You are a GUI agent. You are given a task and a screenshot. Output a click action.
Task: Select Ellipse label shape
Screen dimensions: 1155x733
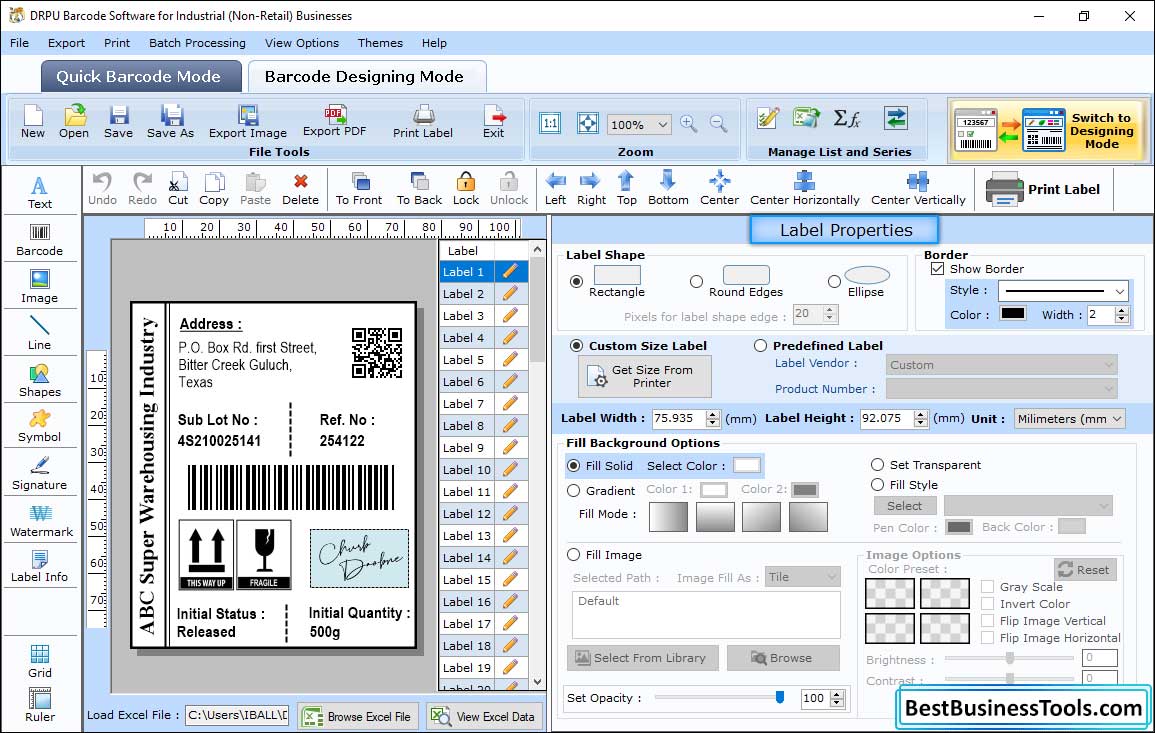pos(834,281)
